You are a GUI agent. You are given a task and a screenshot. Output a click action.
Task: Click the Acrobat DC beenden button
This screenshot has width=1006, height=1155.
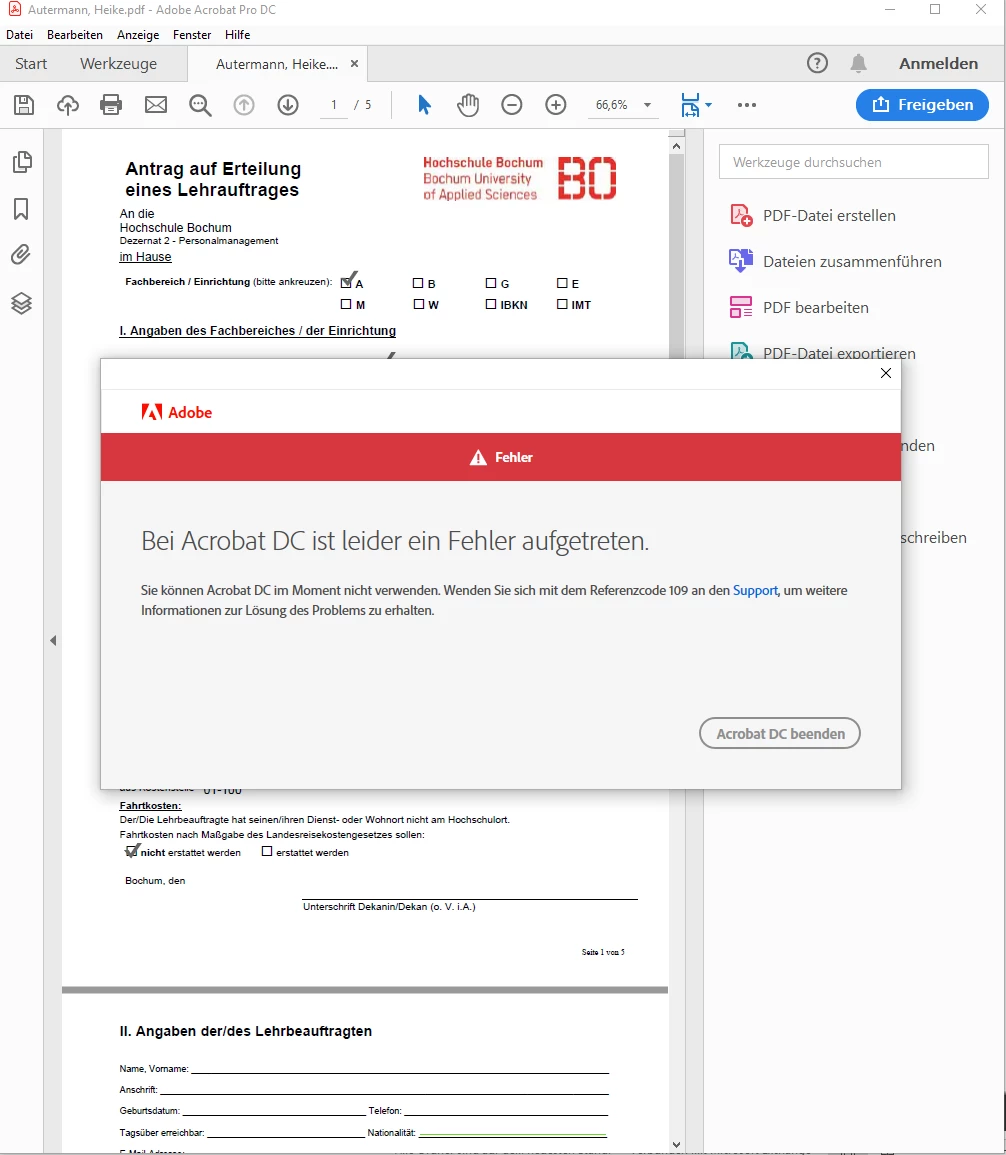coord(780,734)
